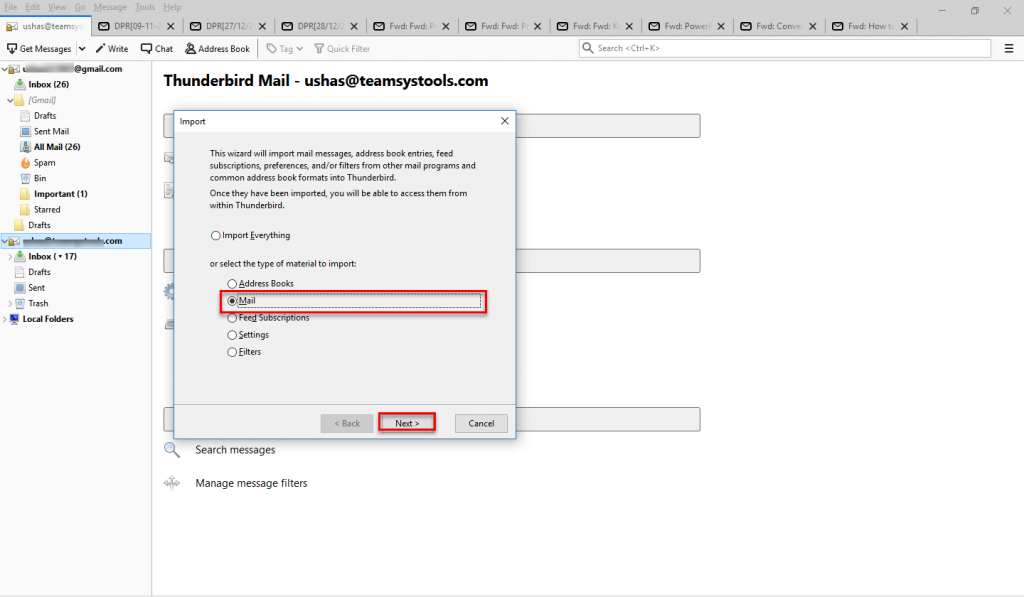This screenshot has width=1024, height=597.
Task: Collapse the [Gmail] folder group
Action: tap(10, 100)
